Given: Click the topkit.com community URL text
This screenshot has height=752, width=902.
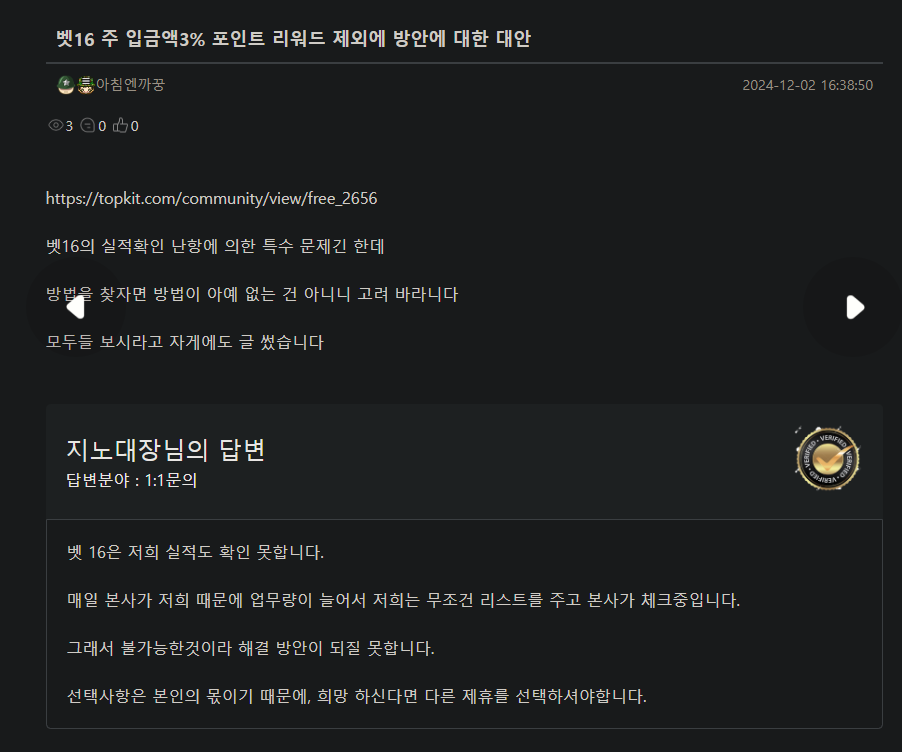Looking at the screenshot, I should click(x=212, y=199).
